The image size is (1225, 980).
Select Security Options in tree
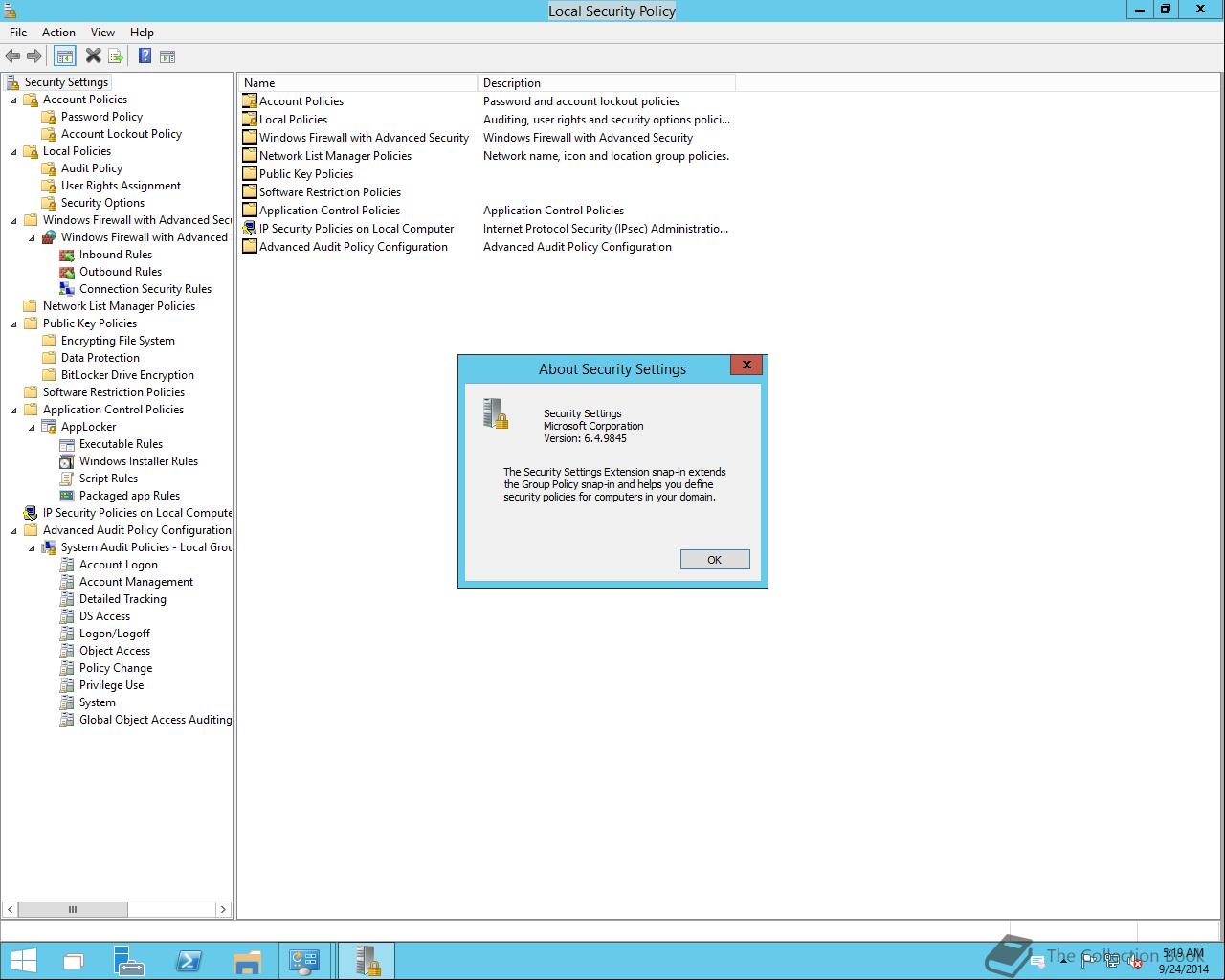[102, 203]
